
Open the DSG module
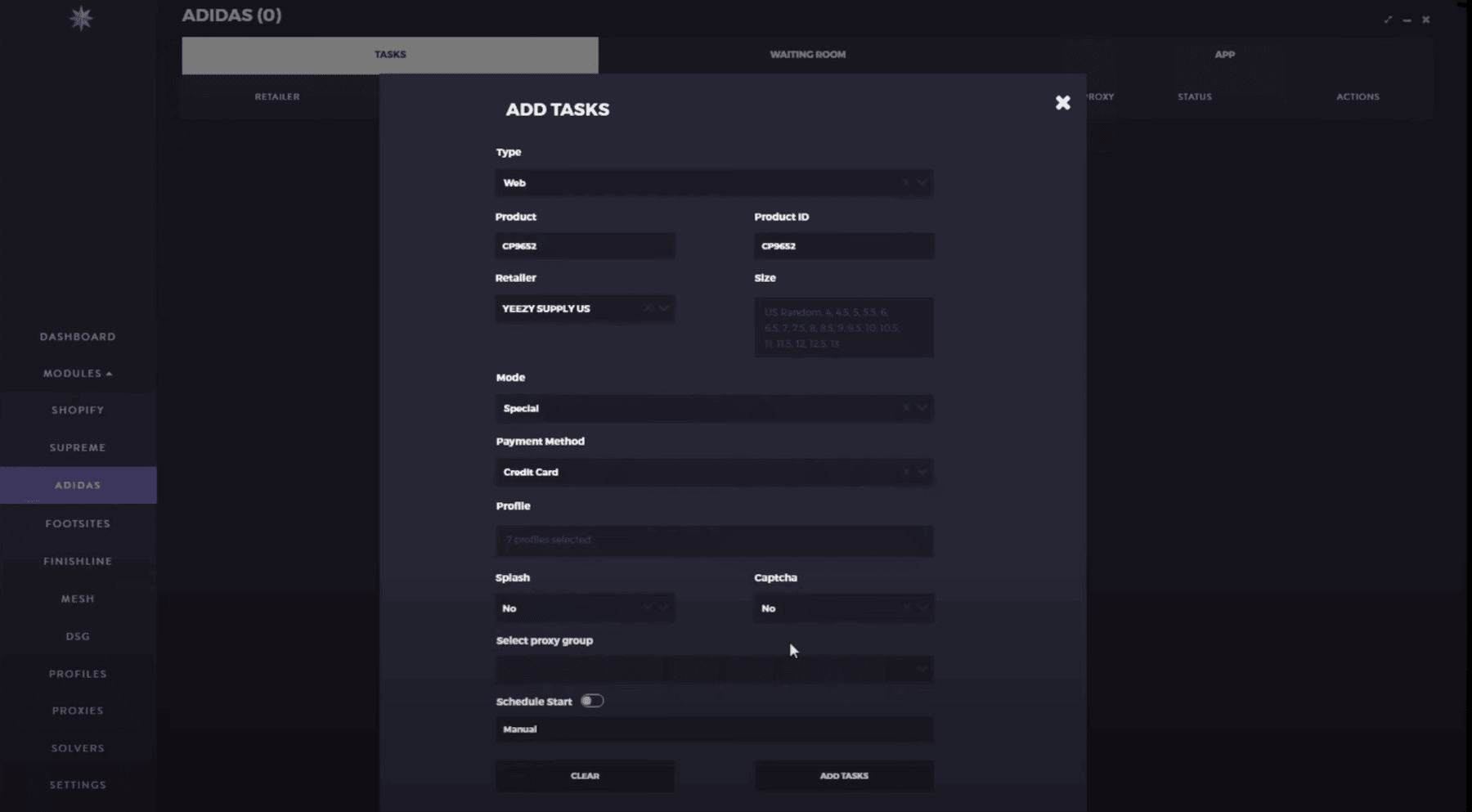(x=78, y=636)
